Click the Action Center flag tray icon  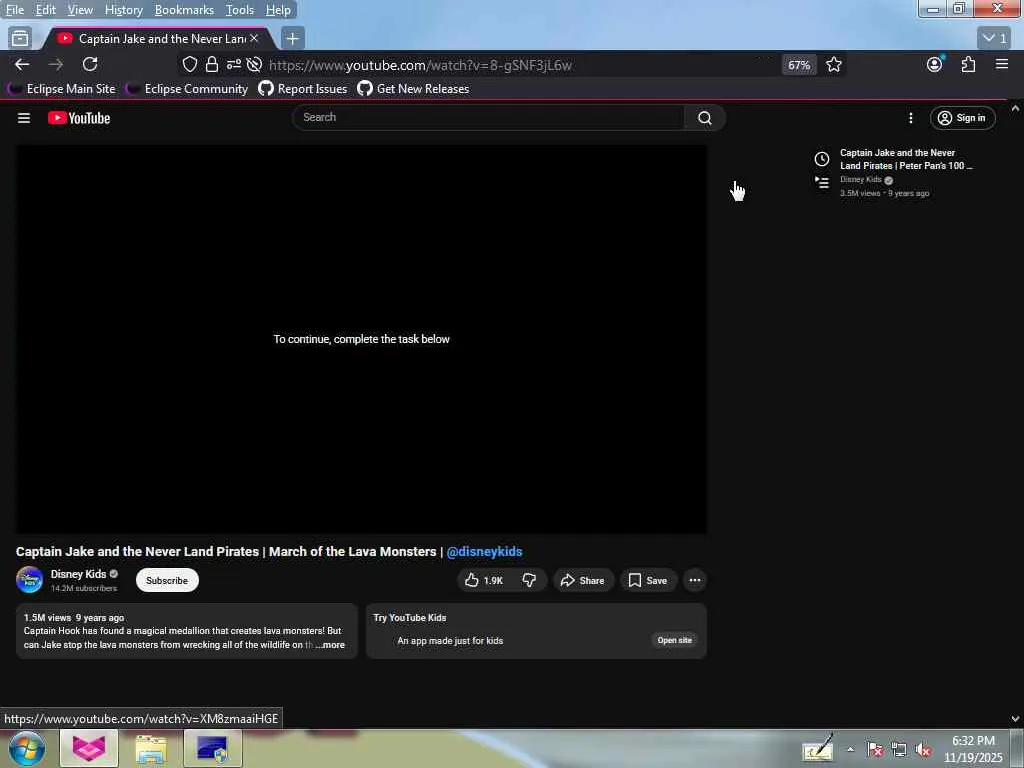[x=875, y=750]
